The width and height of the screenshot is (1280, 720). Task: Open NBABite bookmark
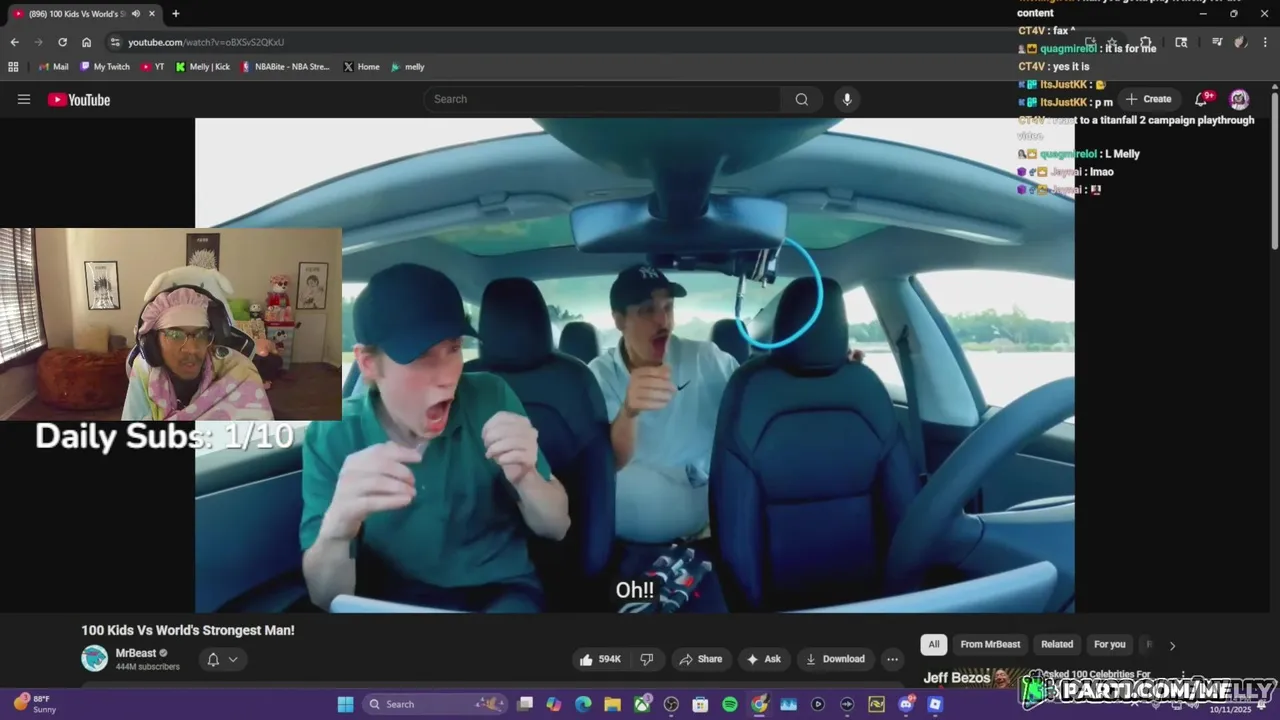tap(286, 67)
